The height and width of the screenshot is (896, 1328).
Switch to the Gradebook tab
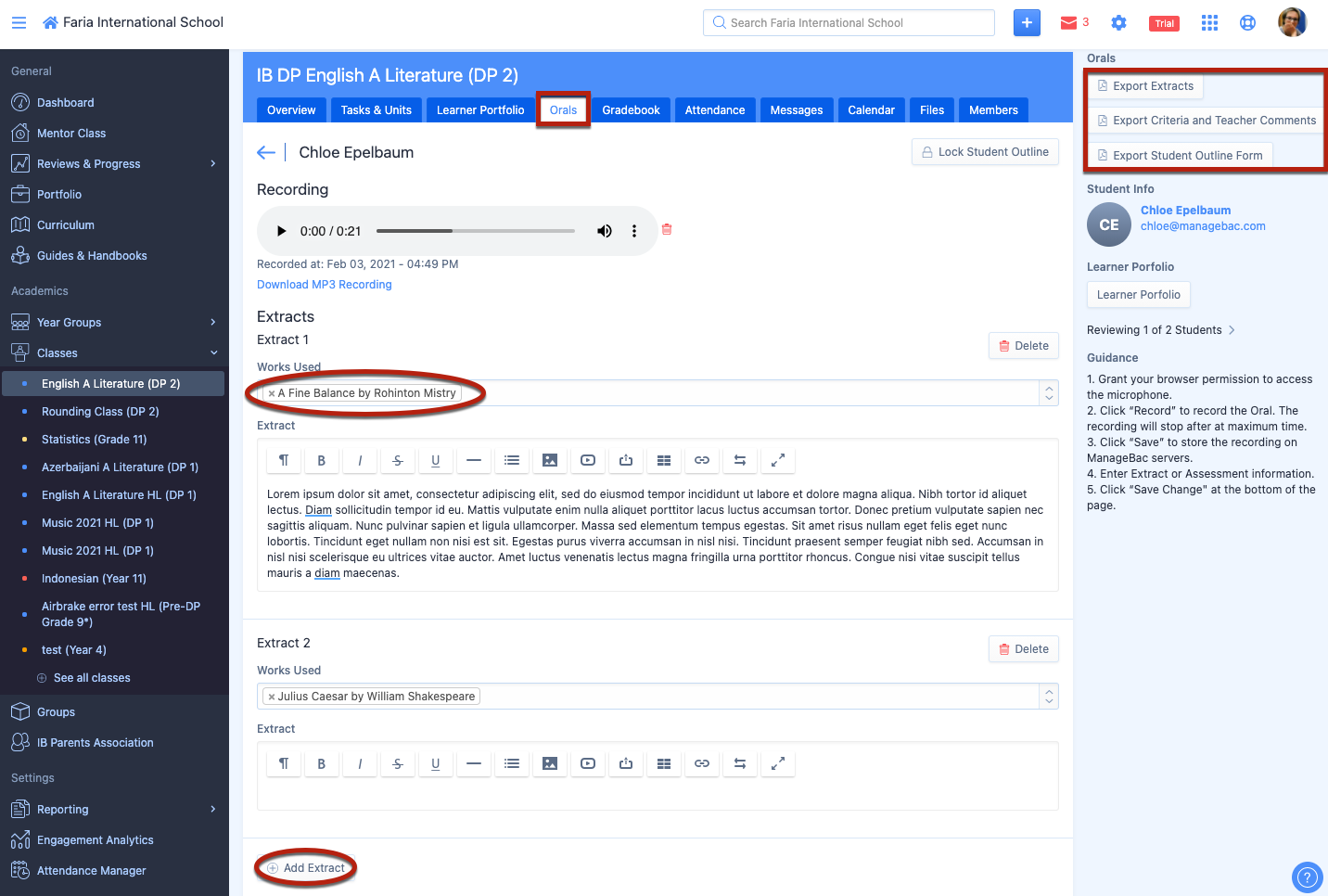click(x=631, y=110)
